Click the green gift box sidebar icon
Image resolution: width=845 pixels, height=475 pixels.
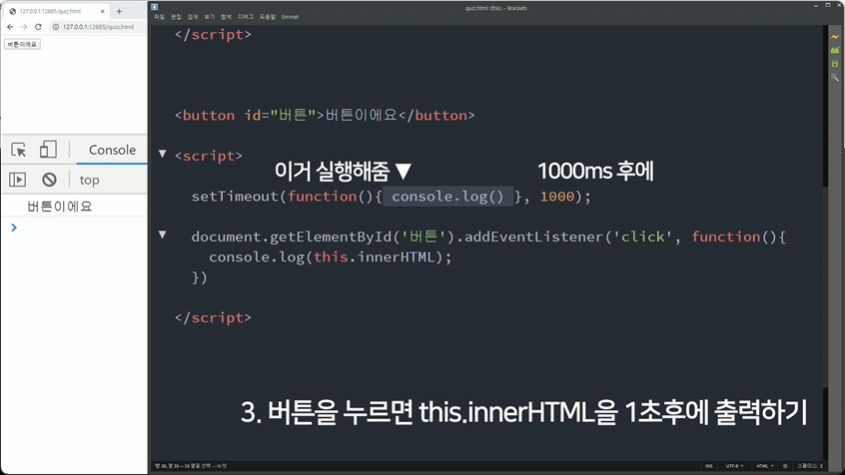(x=835, y=64)
